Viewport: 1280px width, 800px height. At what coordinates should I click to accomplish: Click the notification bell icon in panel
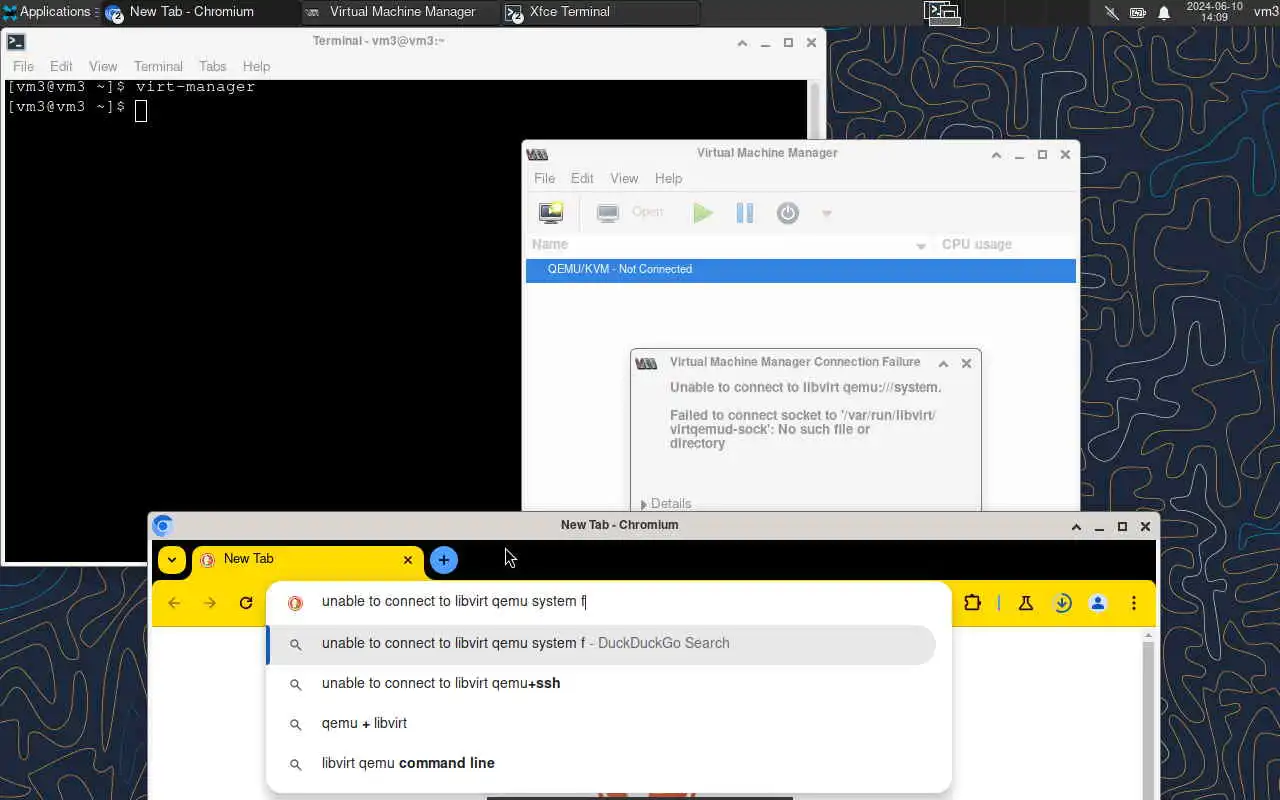pyautogui.click(x=1164, y=13)
